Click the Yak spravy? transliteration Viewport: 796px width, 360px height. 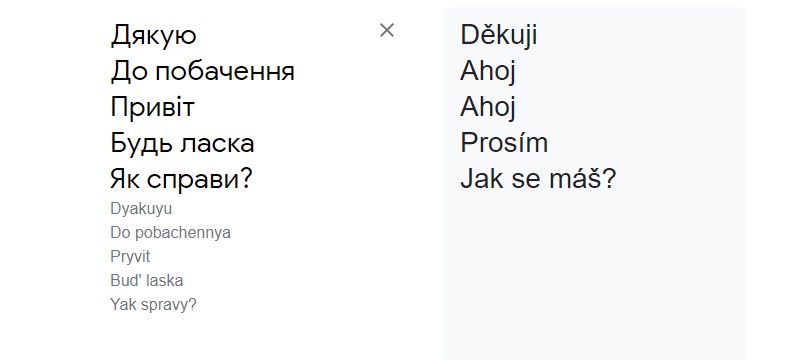pos(153,304)
